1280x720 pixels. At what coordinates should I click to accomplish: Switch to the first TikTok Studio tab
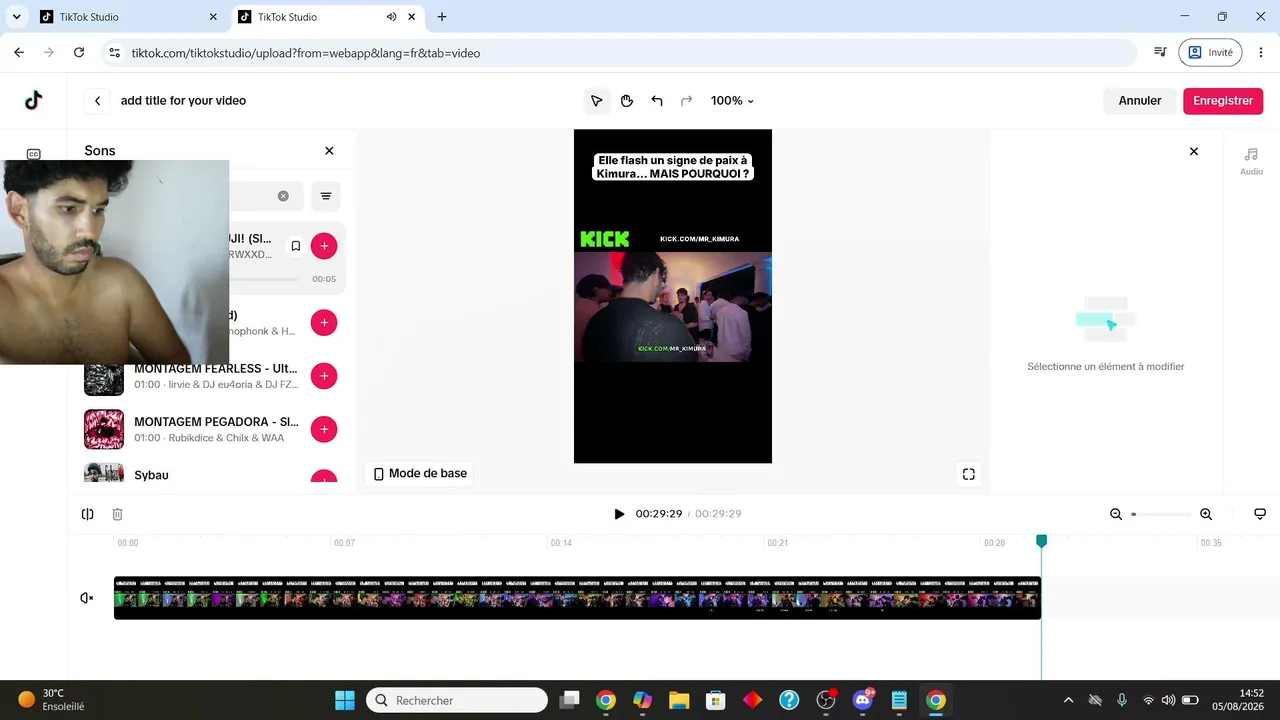(128, 17)
